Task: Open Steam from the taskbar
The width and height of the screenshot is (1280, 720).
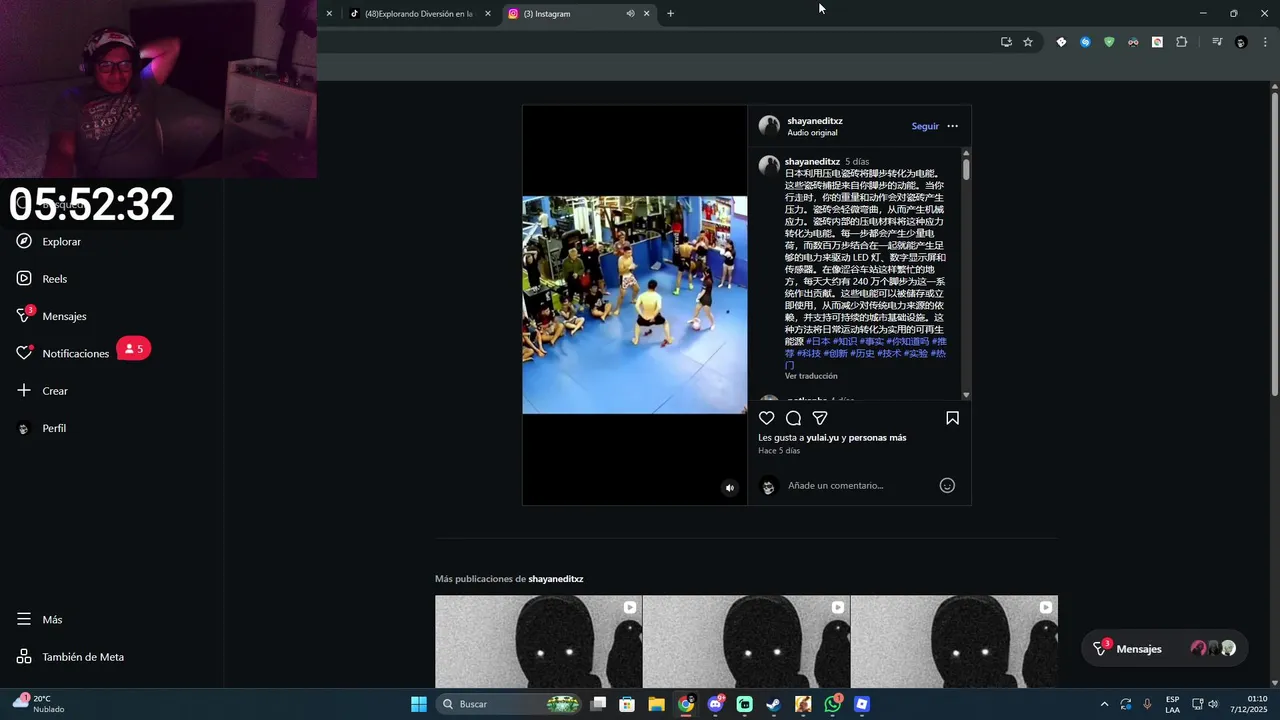Action: point(774,704)
